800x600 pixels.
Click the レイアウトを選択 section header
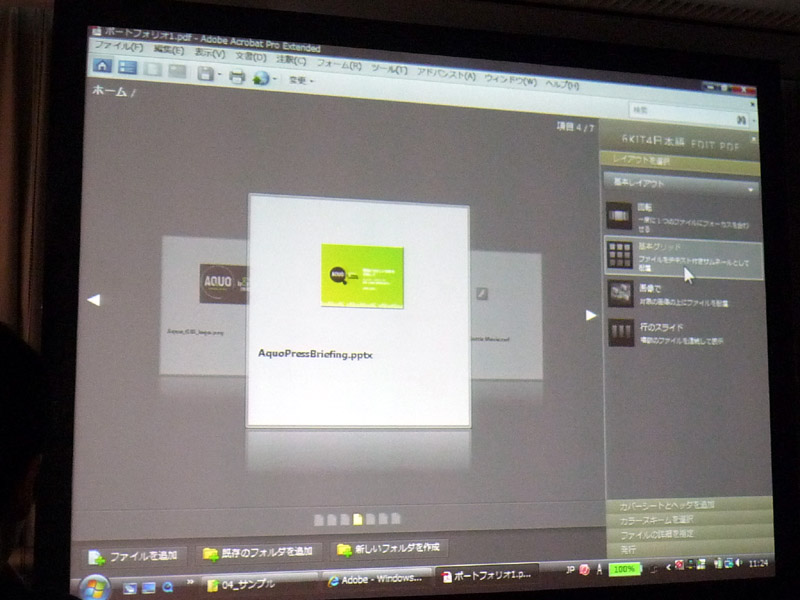pos(680,161)
